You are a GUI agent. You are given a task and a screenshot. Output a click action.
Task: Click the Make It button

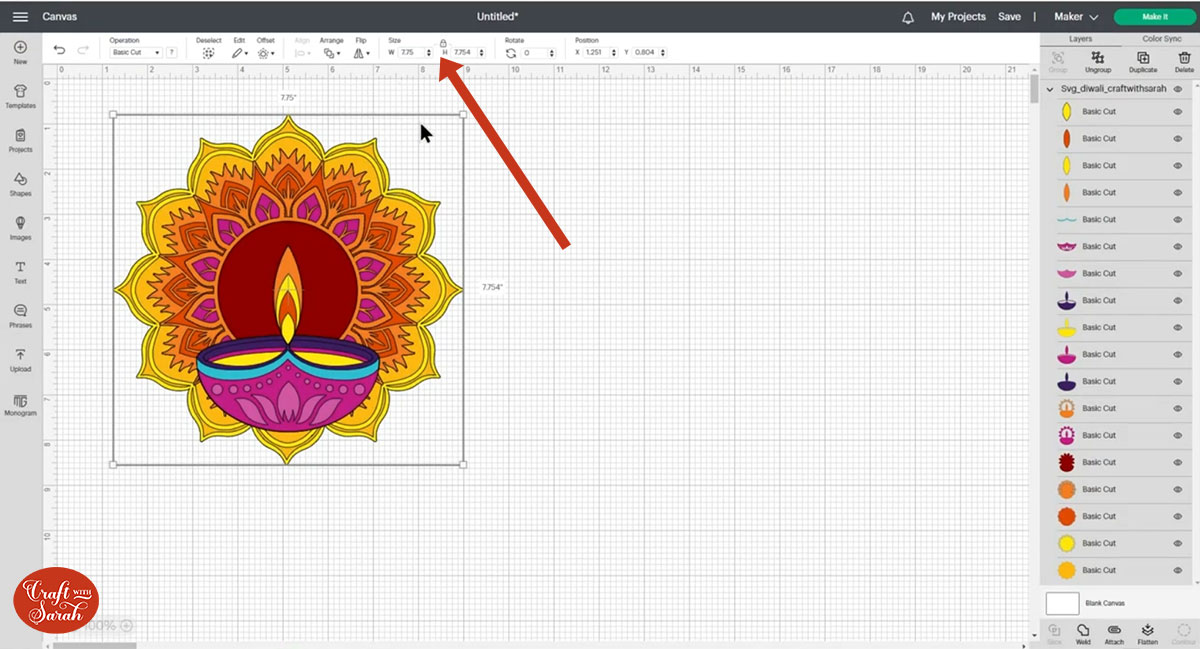(1155, 17)
